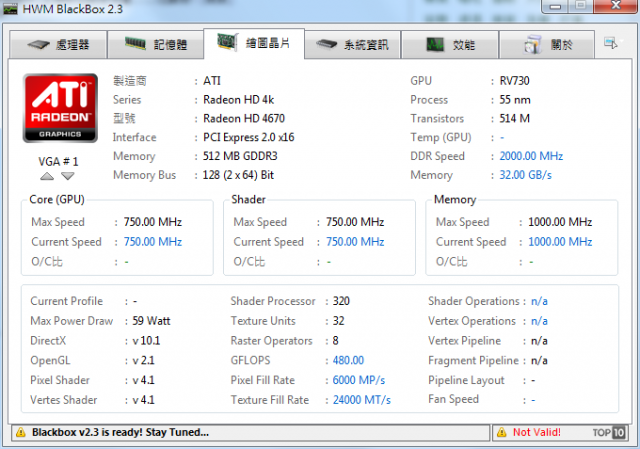Click the 514 M transistors value
The height and width of the screenshot is (449, 640).
515,118
